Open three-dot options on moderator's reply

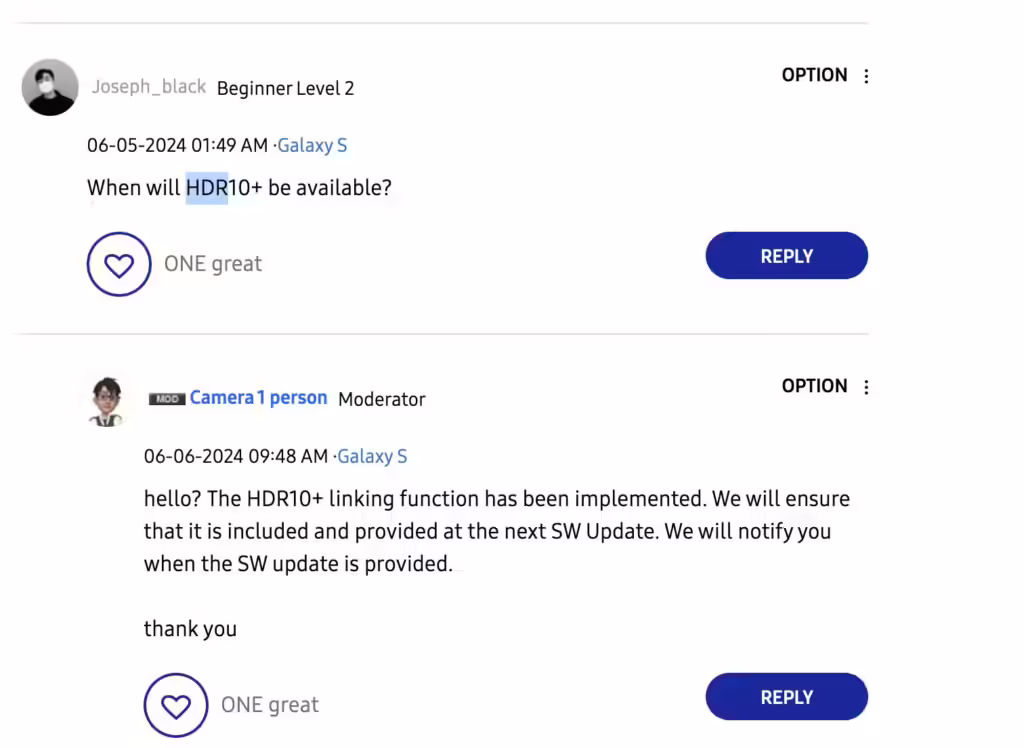pyautogui.click(x=866, y=387)
